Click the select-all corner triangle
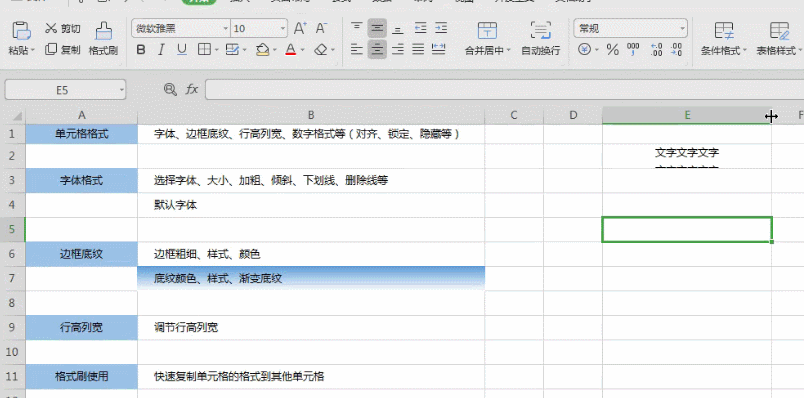804x398 pixels. click(x=18, y=116)
